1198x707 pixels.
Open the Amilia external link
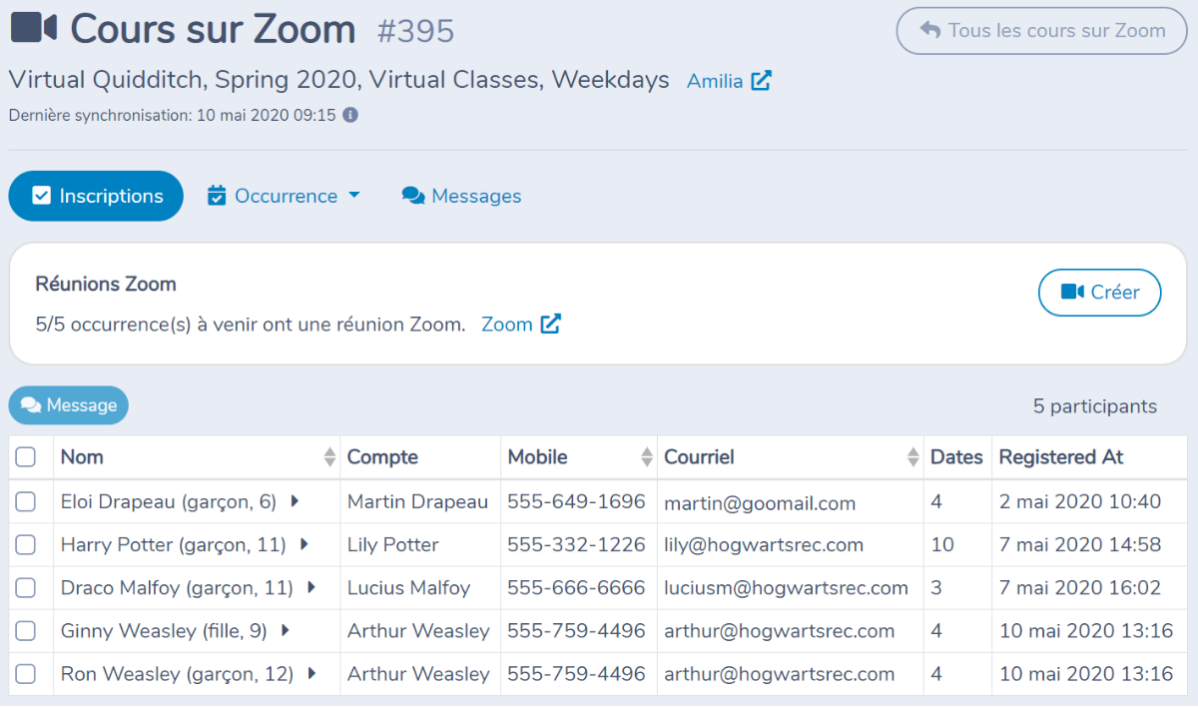tap(729, 81)
